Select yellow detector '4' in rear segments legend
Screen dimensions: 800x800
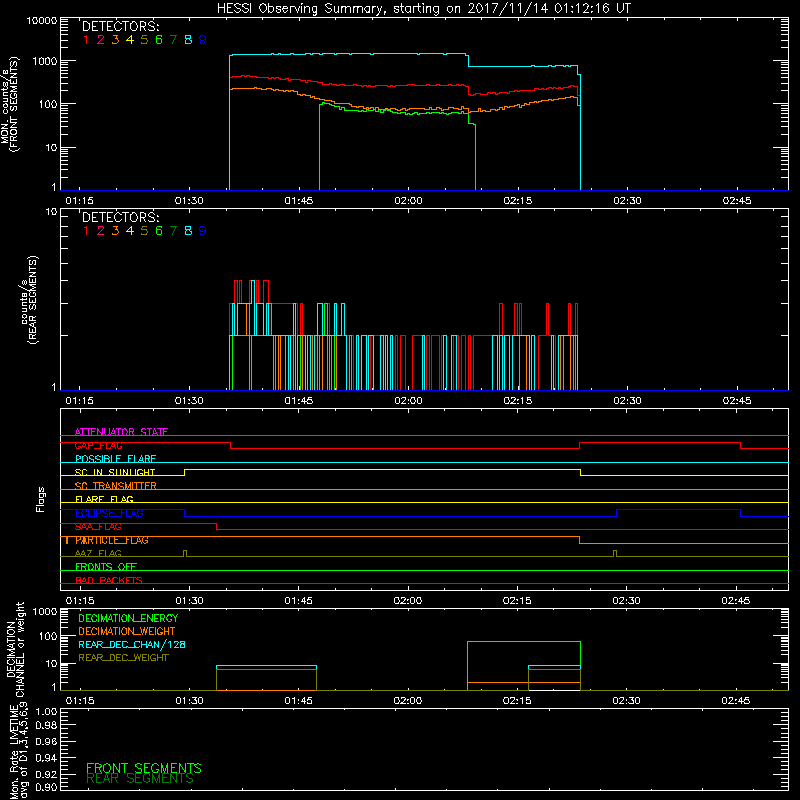[x=130, y=231]
